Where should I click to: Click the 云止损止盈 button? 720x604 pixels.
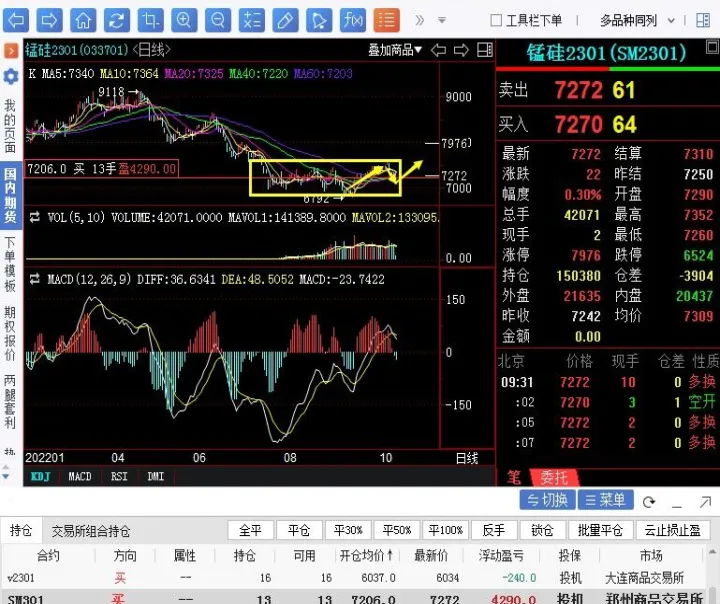pos(673,531)
